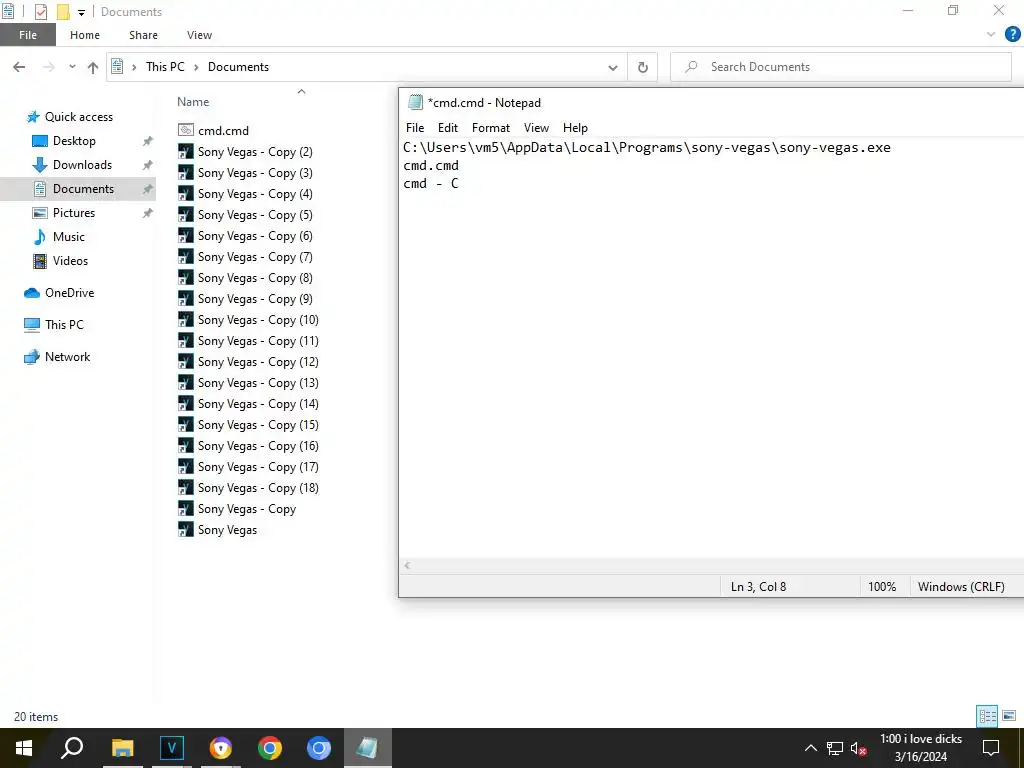Go up one folder level arrow
Screen dimensions: 1024x768
[x=93, y=67]
